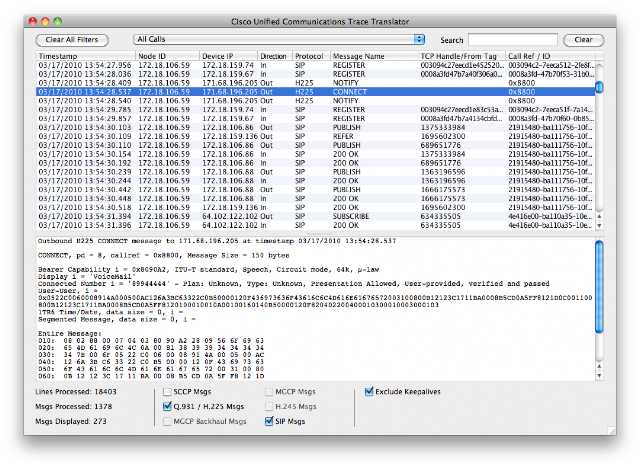
Task: Select the NOTIFY row at 13:54:28.409
Action: click(316, 83)
